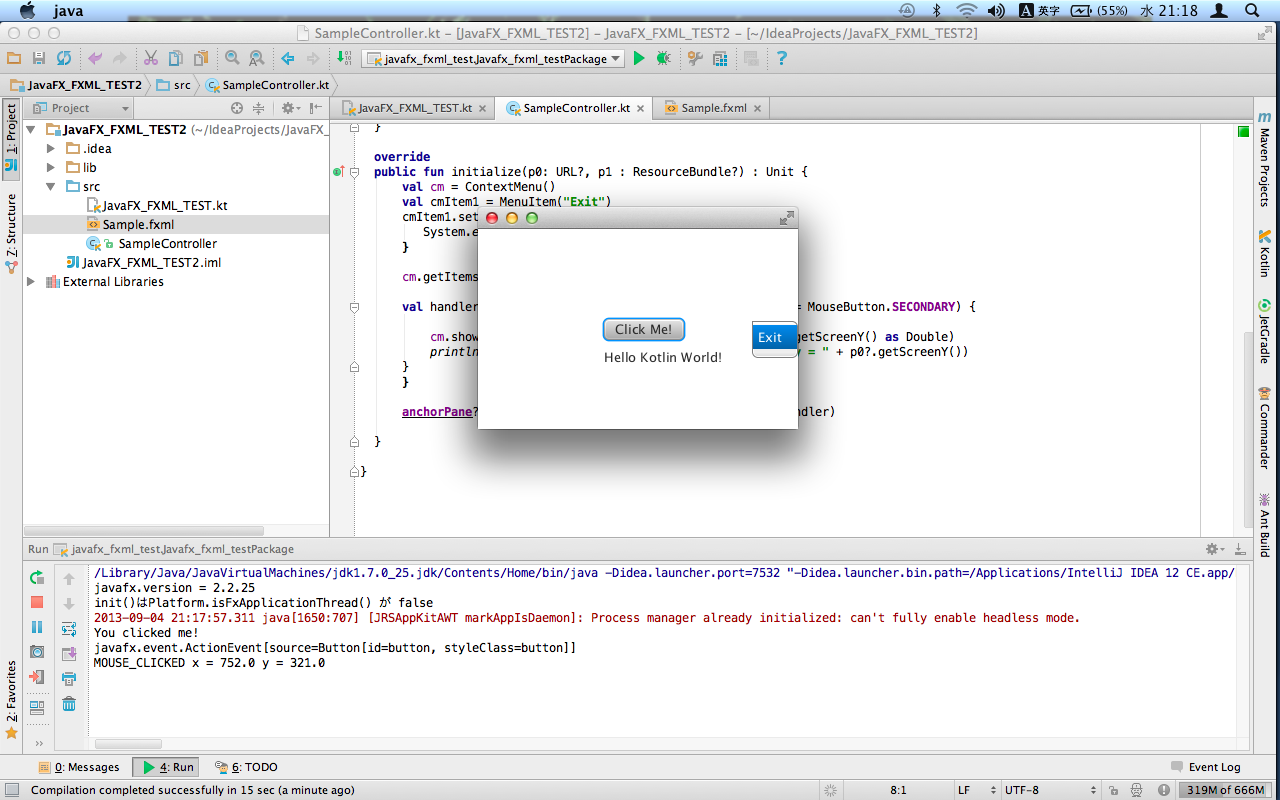Click the memory usage indicator 319M of 666M

[x=1225, y=790]
